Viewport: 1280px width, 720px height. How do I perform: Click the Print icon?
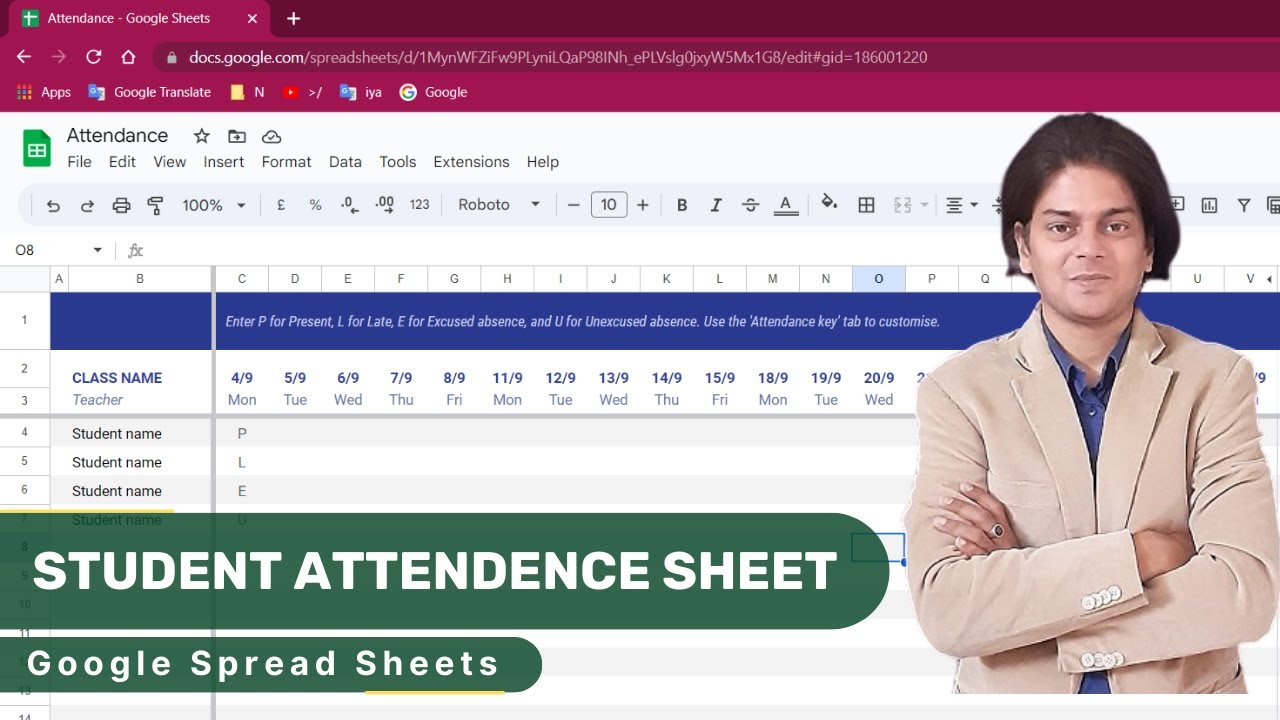[x=121, y=205]
